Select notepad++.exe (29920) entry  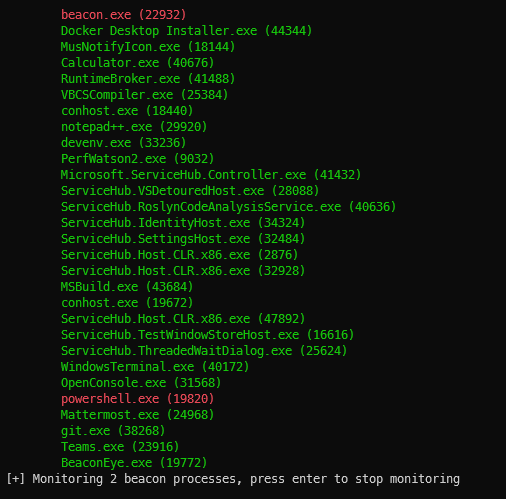pyautogui.click(x=134, y=127)
